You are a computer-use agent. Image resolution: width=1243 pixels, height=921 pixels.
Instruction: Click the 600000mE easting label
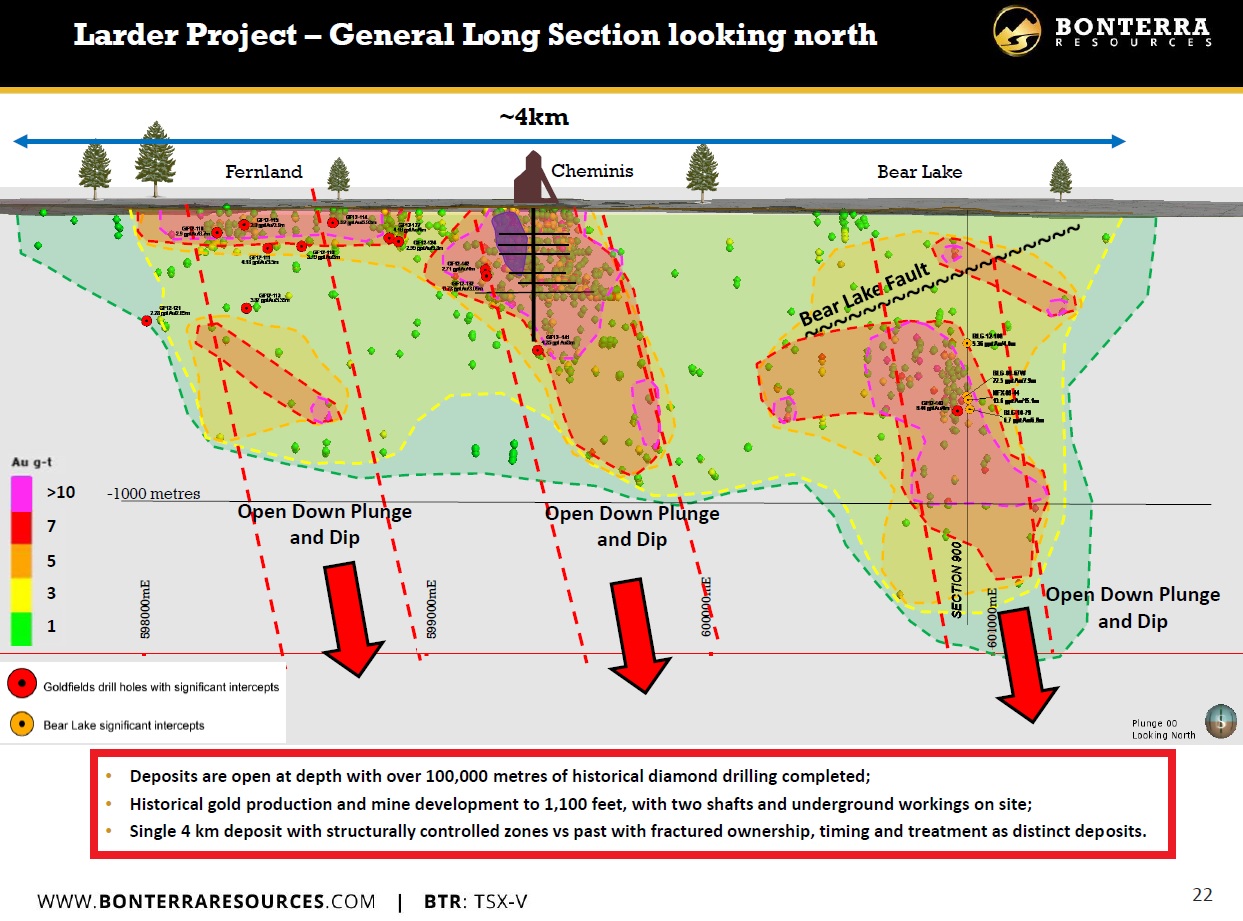pyautogui.click(x=706, y=607)
